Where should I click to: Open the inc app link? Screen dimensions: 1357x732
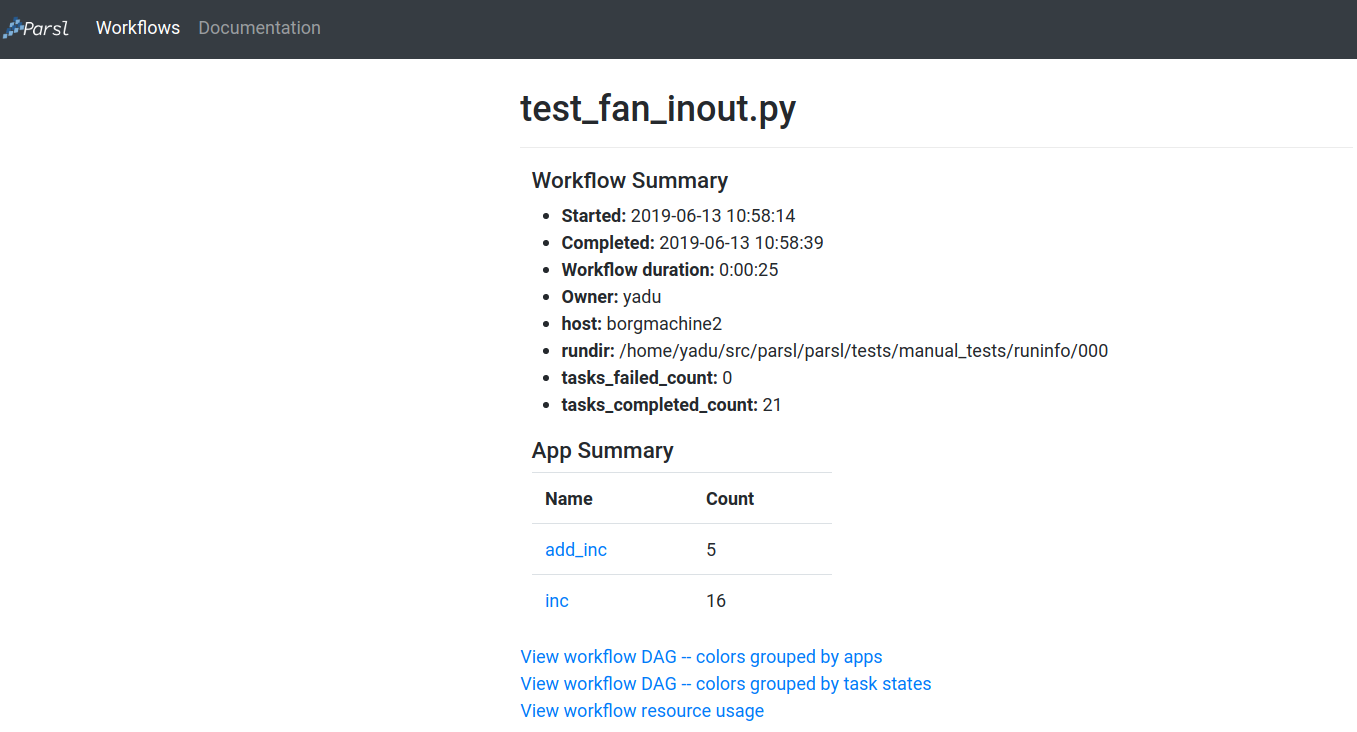click(557, 600)
